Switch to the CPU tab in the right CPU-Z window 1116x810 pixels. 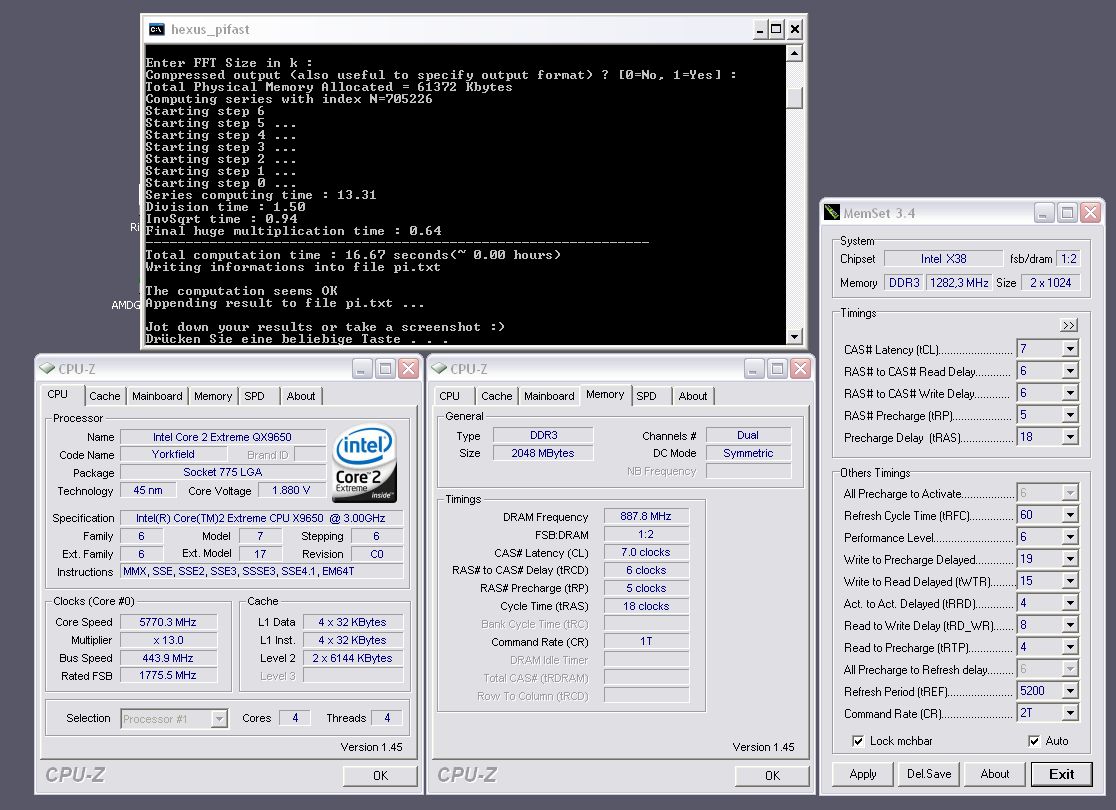pyautogui.click(x=449, y=396)
